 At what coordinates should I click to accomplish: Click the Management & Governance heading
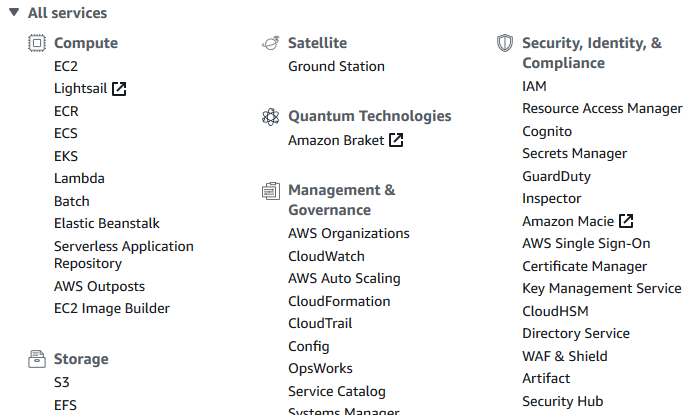(342, 200)
